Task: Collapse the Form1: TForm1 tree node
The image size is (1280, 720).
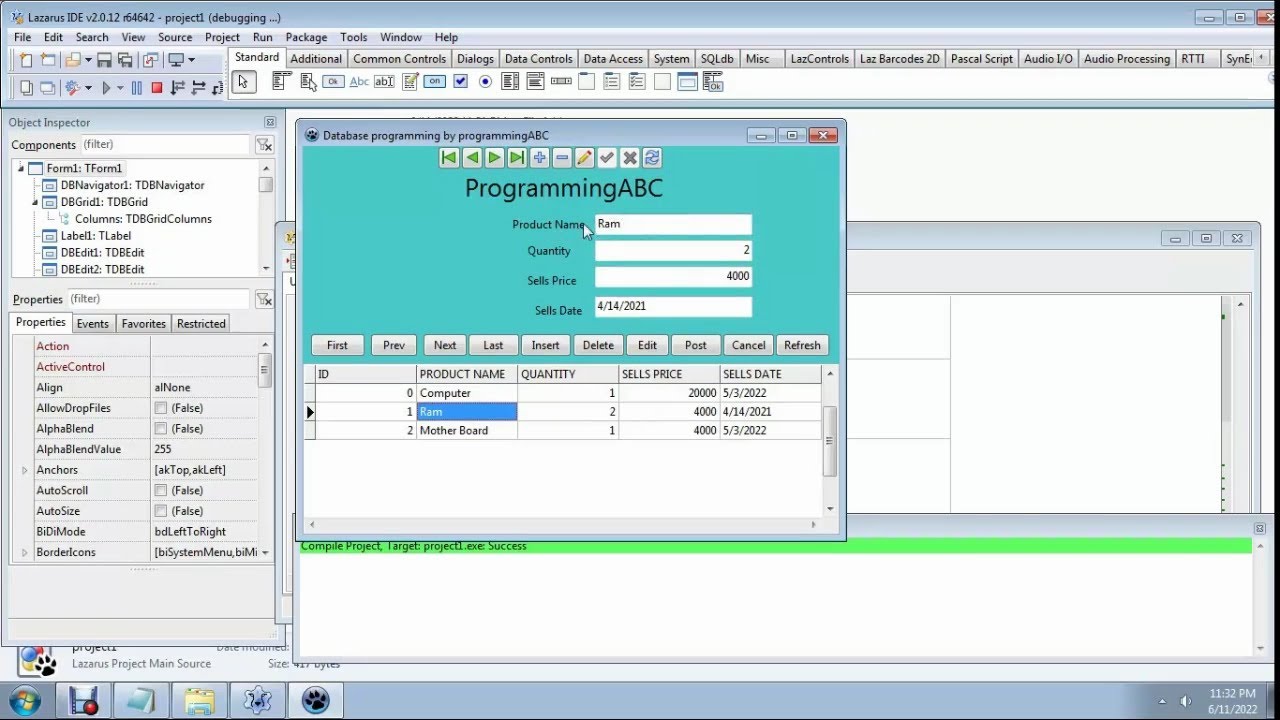Action: [x=21, y=168]
